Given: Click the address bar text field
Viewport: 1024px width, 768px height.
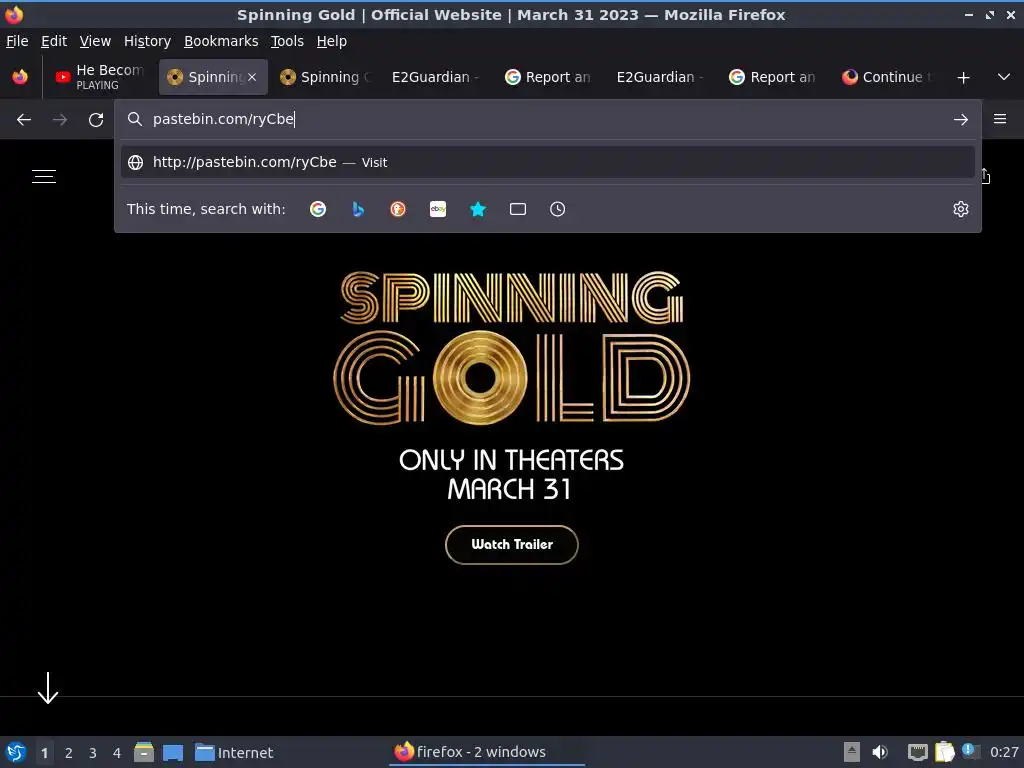Looking at the screenshot, I should pyautogui.click(x=547, y=119).
